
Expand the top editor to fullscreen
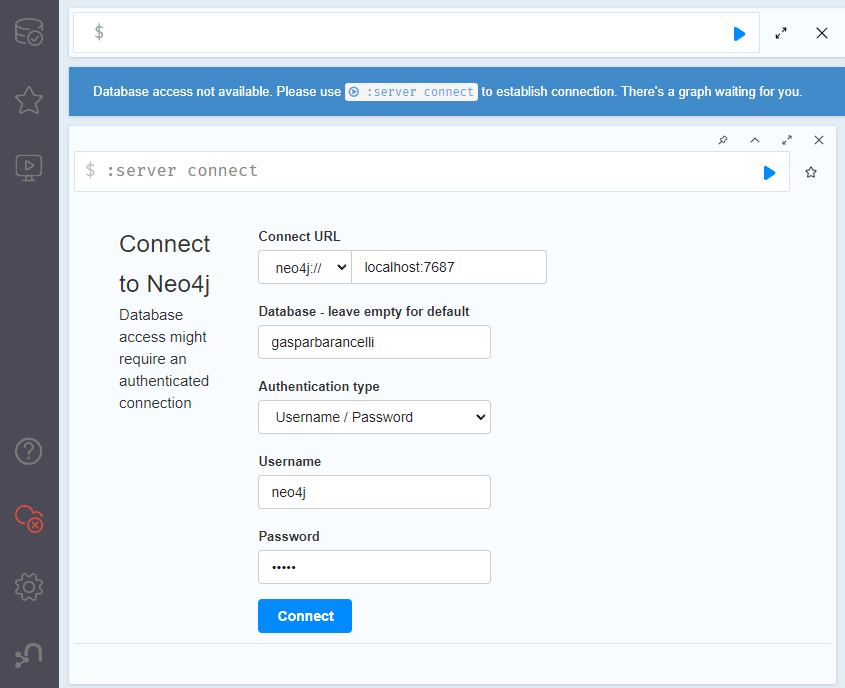tap(781, 33)
